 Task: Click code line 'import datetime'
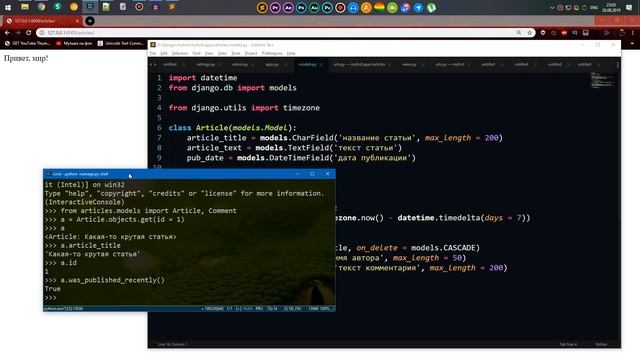203,78
